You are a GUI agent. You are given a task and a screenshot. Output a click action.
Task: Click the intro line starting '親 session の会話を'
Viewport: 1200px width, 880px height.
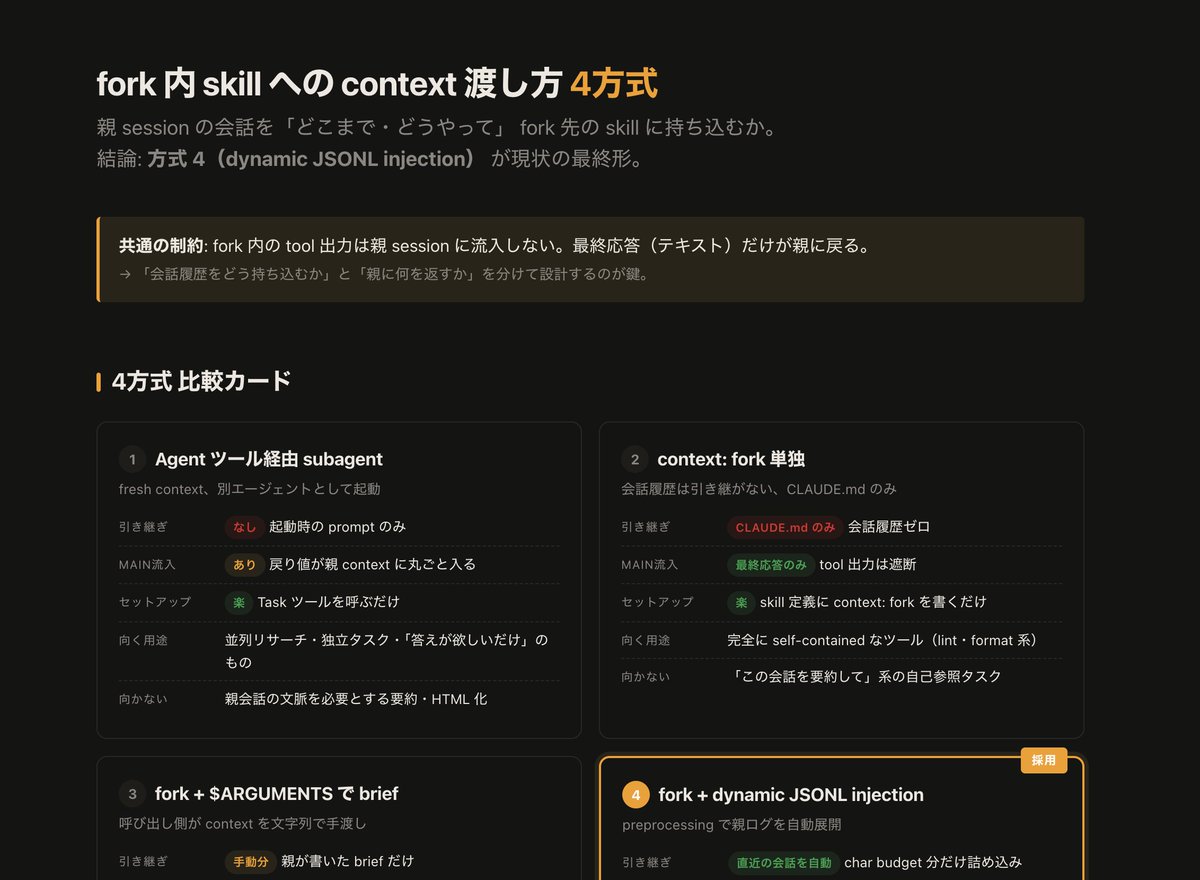coord(437,128)
